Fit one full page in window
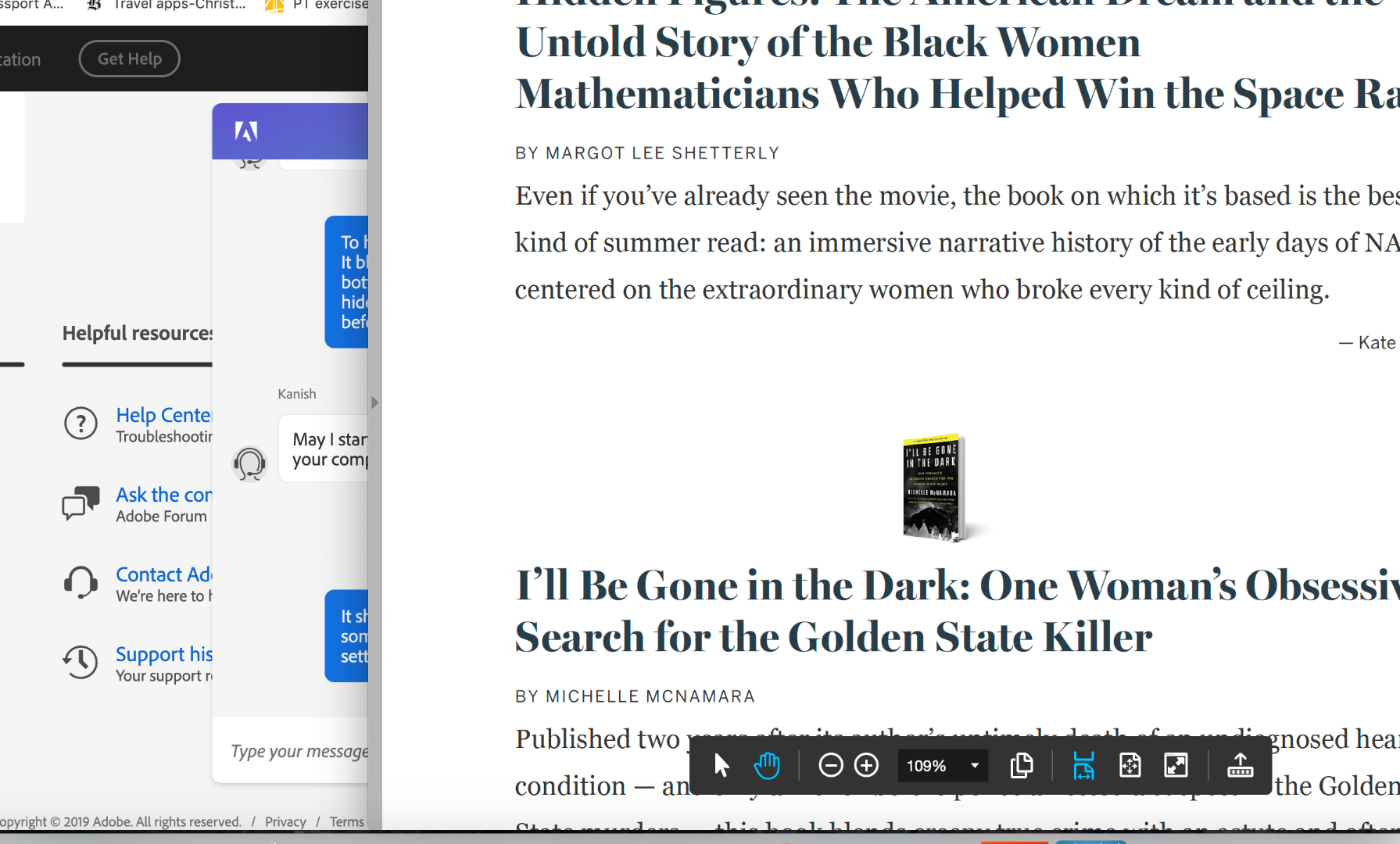 click(x=1130, y=766)
